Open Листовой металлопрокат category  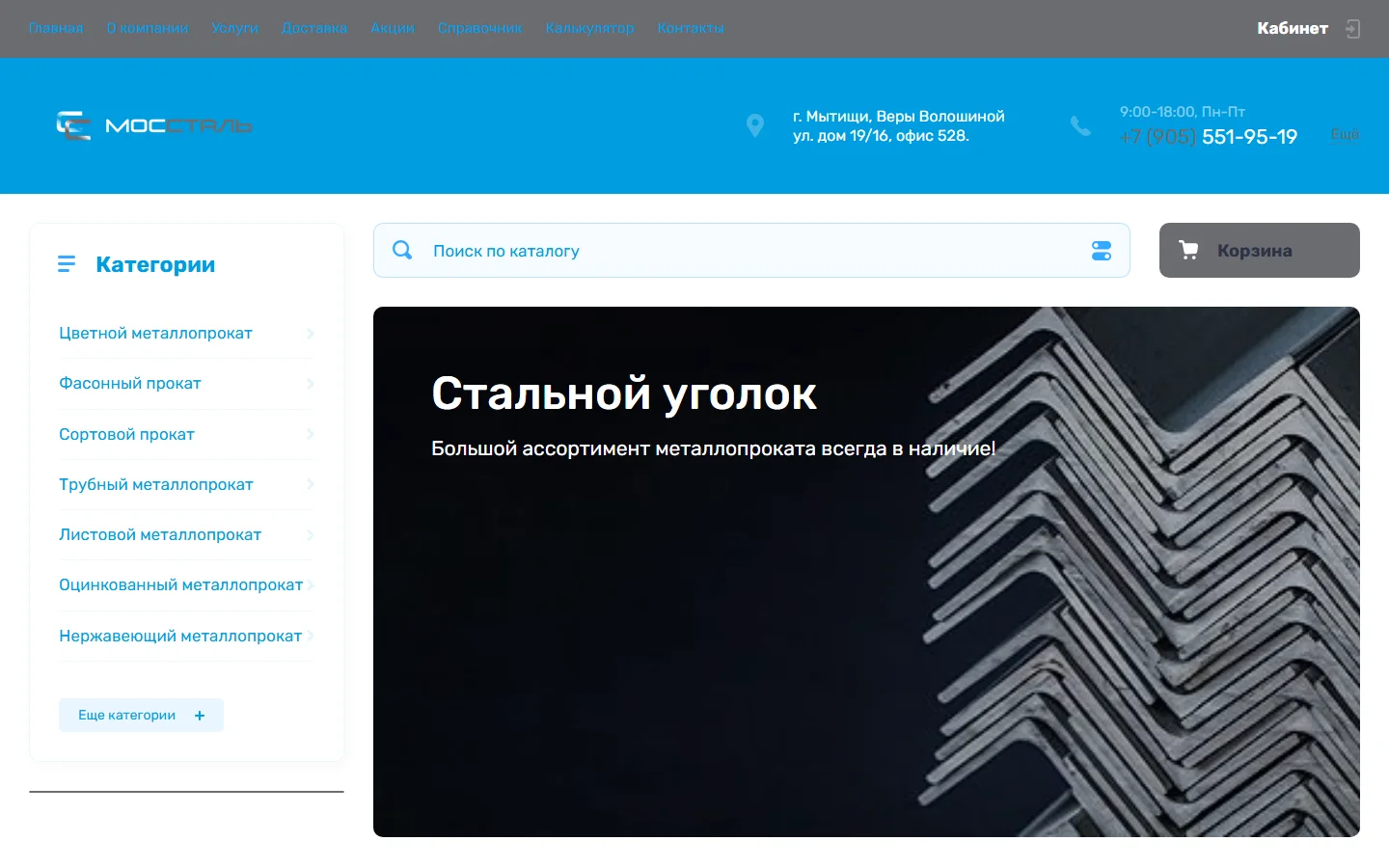click(x=160, y=534)
